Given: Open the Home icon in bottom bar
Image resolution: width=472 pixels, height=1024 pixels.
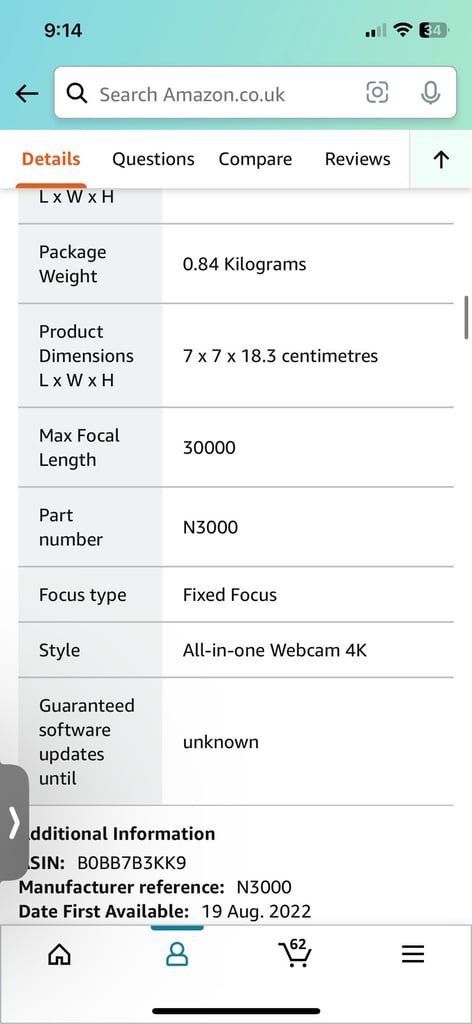Looking at the screenshot, I should coord(59,955).
